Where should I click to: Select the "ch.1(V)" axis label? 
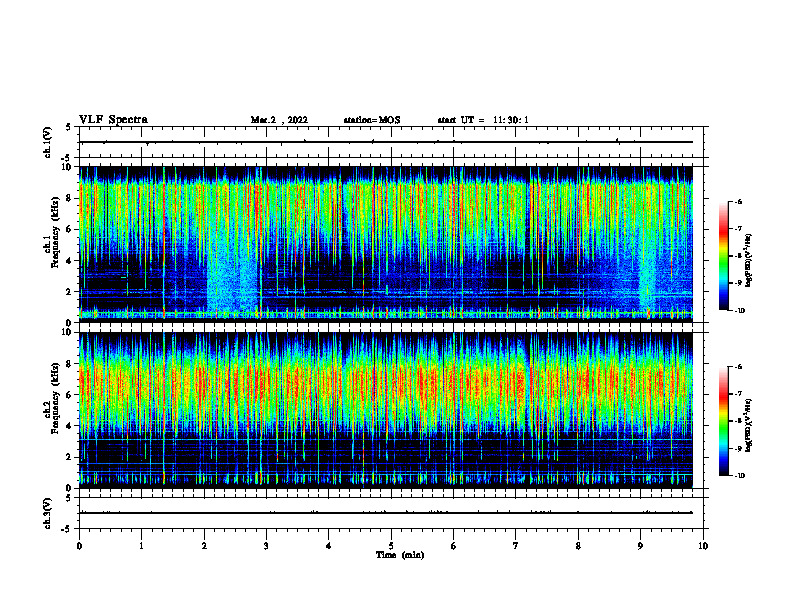tap(47, 142)
